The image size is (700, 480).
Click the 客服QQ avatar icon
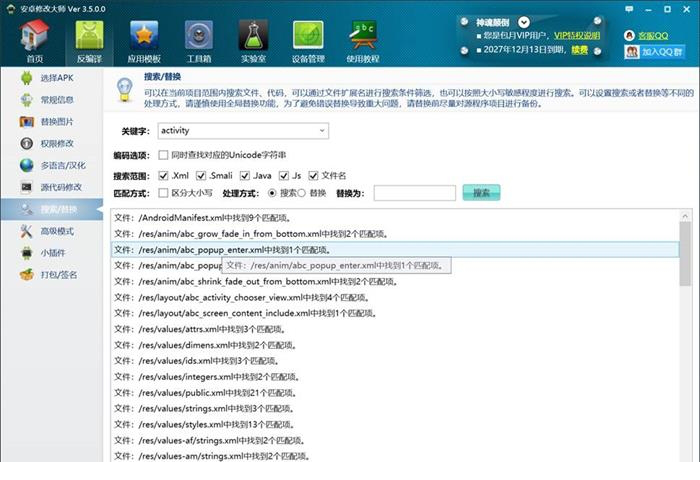point(629,36)
